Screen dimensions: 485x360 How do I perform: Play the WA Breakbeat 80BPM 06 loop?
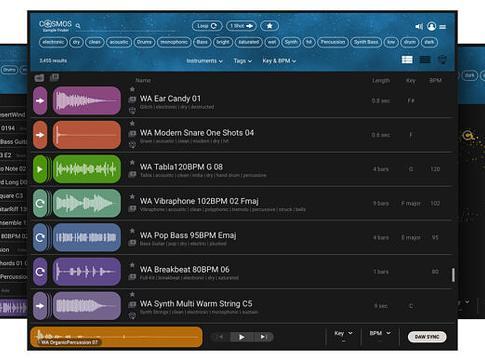point(40,272)
